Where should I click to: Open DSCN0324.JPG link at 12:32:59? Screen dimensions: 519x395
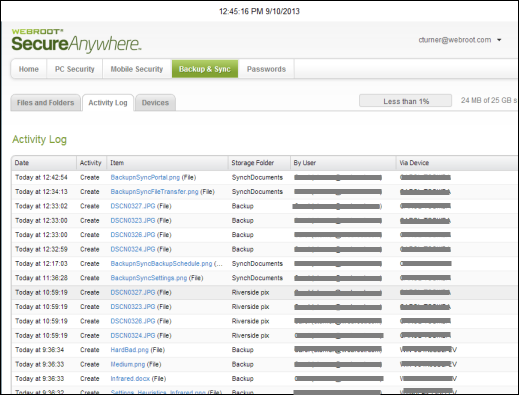pos(133,249)
